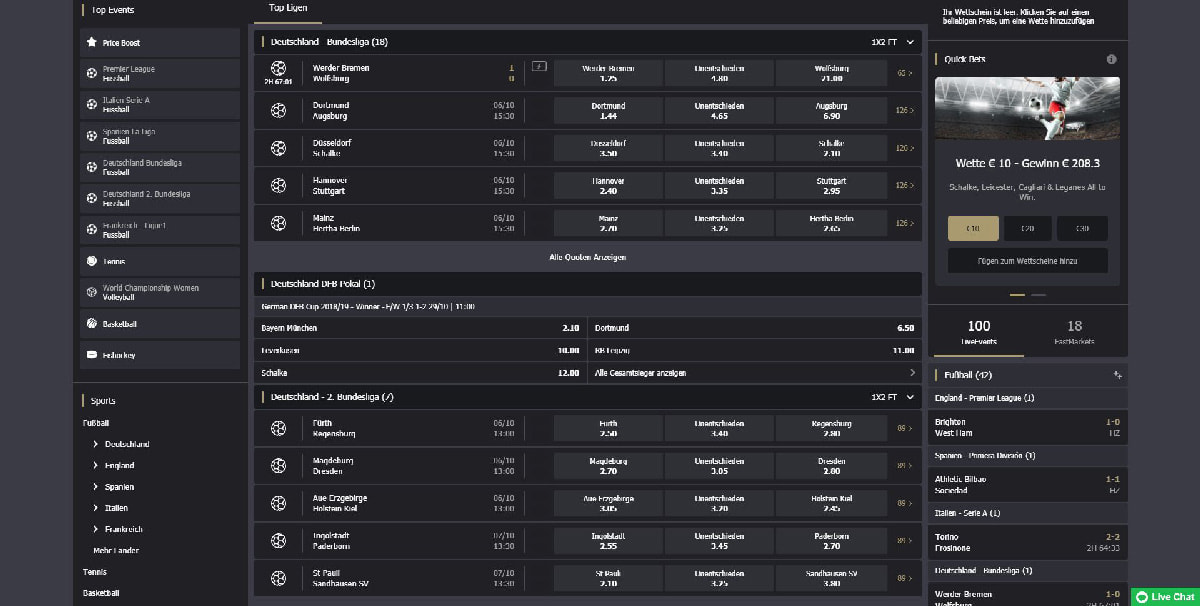The image size is (1200, 606).
Task: Open live match Athletic Bilbao vs Sociedad
Action: (x=1027, y=484)
